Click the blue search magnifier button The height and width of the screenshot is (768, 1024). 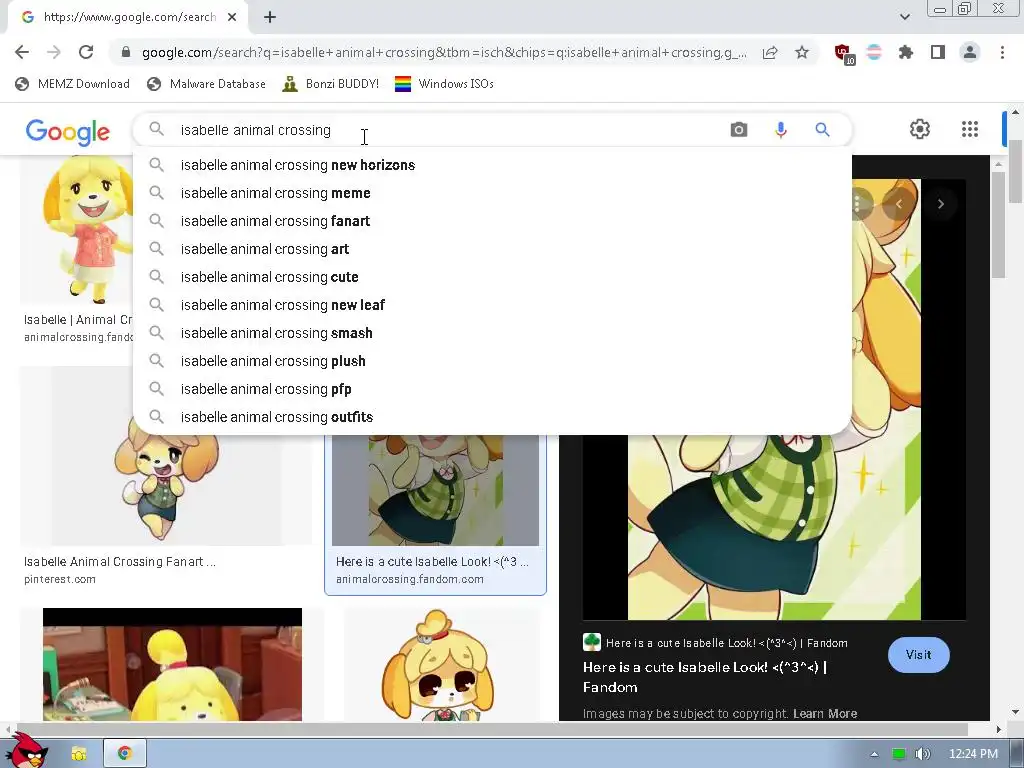pyautogui.click(x=822, y=129)
